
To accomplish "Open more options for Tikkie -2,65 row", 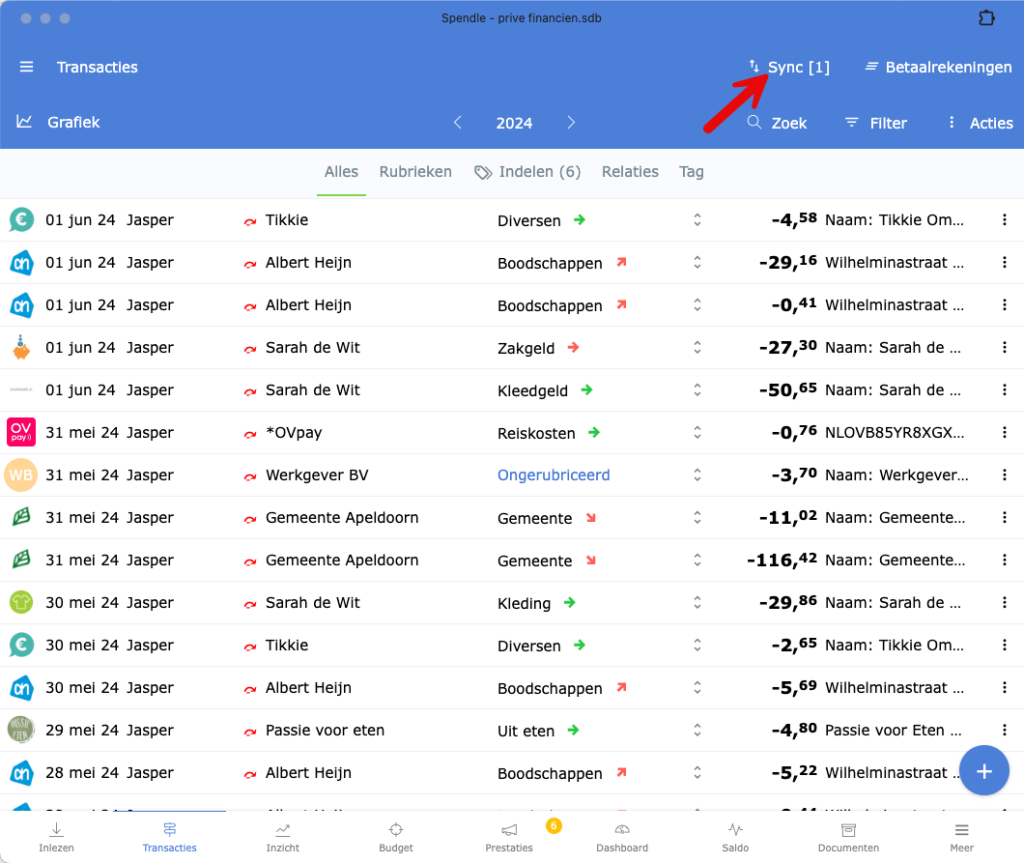I will pyautogui.click(x=1004, y=645).
